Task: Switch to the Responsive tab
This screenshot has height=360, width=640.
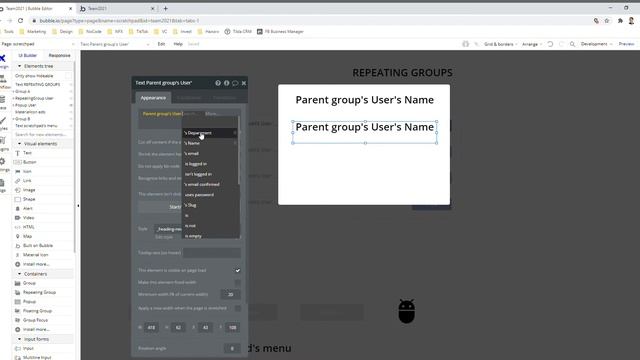Action: coord(59,56)
